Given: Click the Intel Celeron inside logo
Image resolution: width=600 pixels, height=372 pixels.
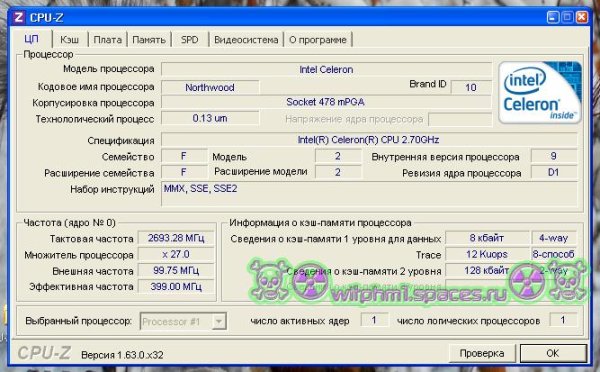Looking at the screenshot, I should (x=540, y=92).
